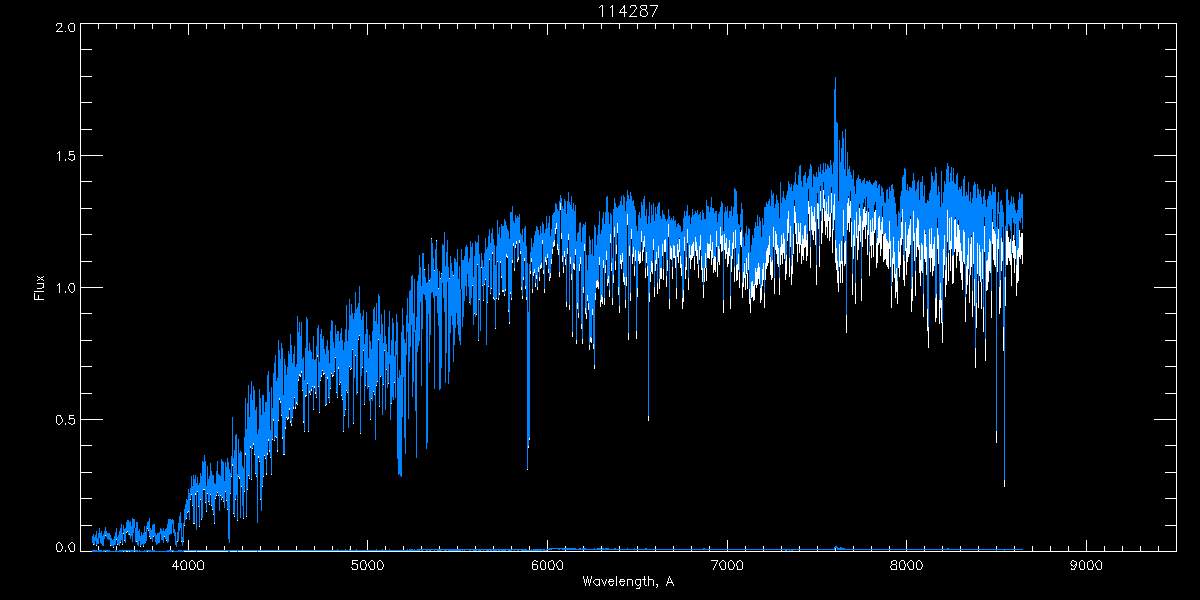Click the 2.0 flux tick label
1200x600 pixels.
pyautogui.click(x=65, y=28)
